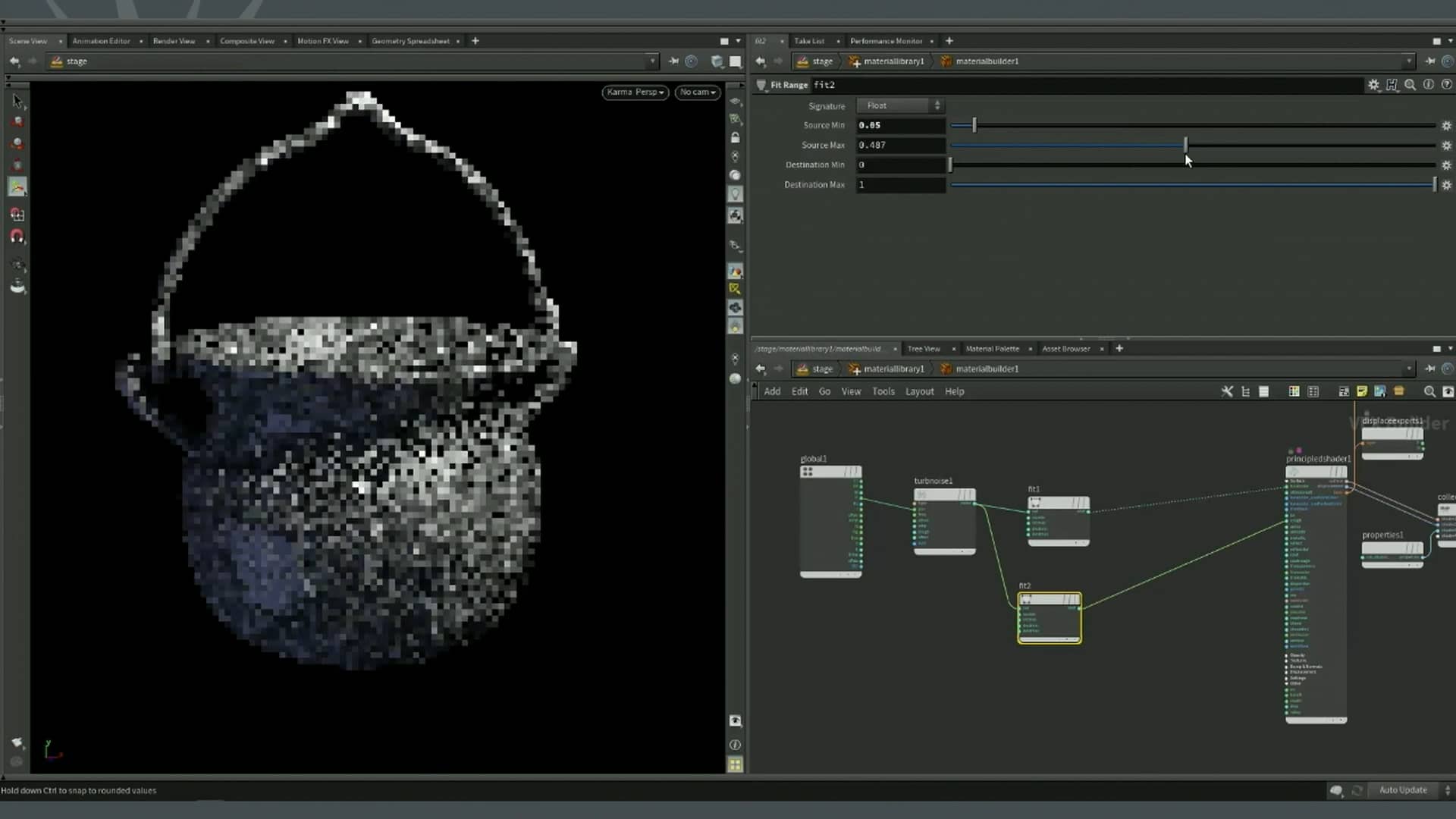Click the Add menu in the network editor

point(771,391)
